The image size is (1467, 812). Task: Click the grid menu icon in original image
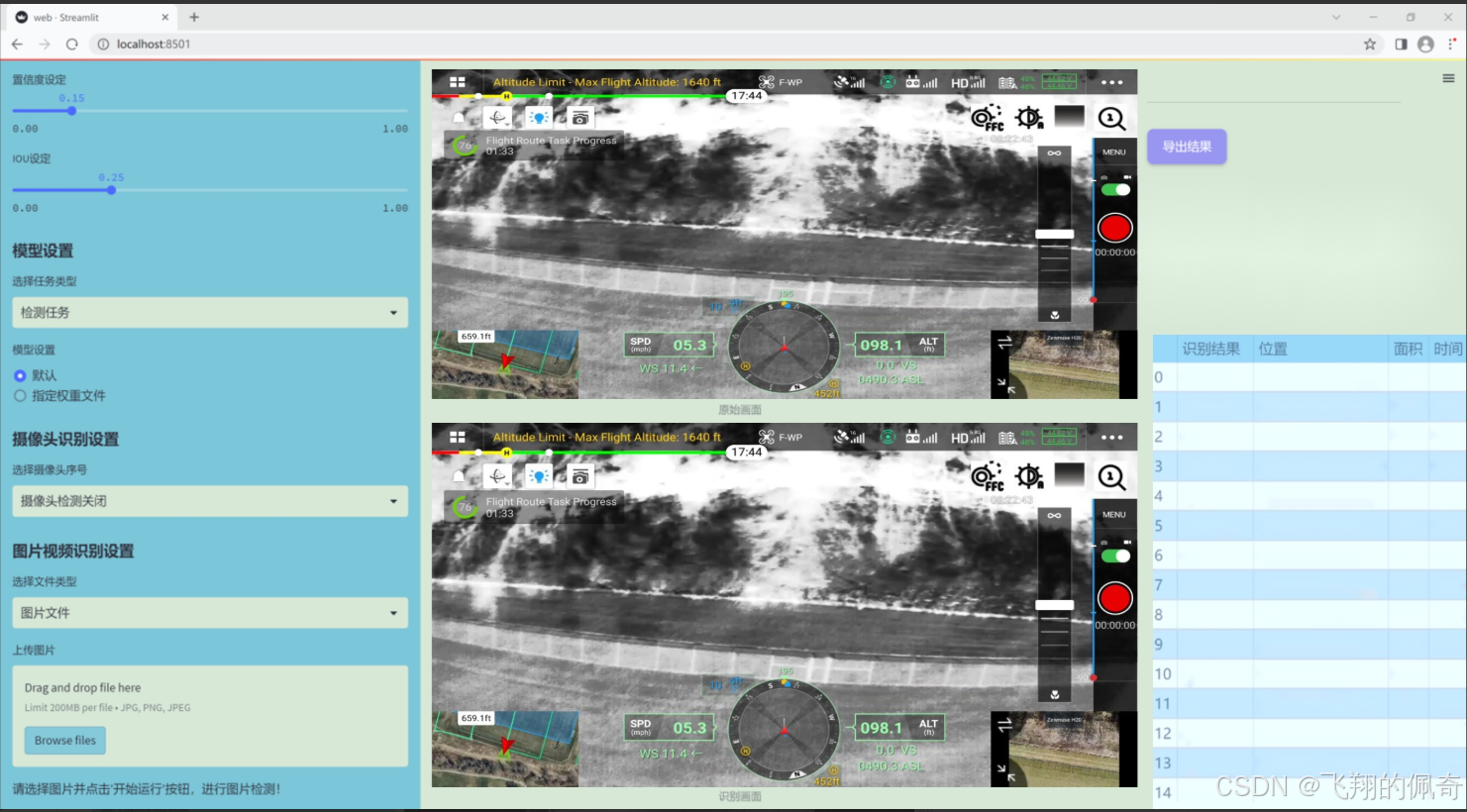click(457, 82)
